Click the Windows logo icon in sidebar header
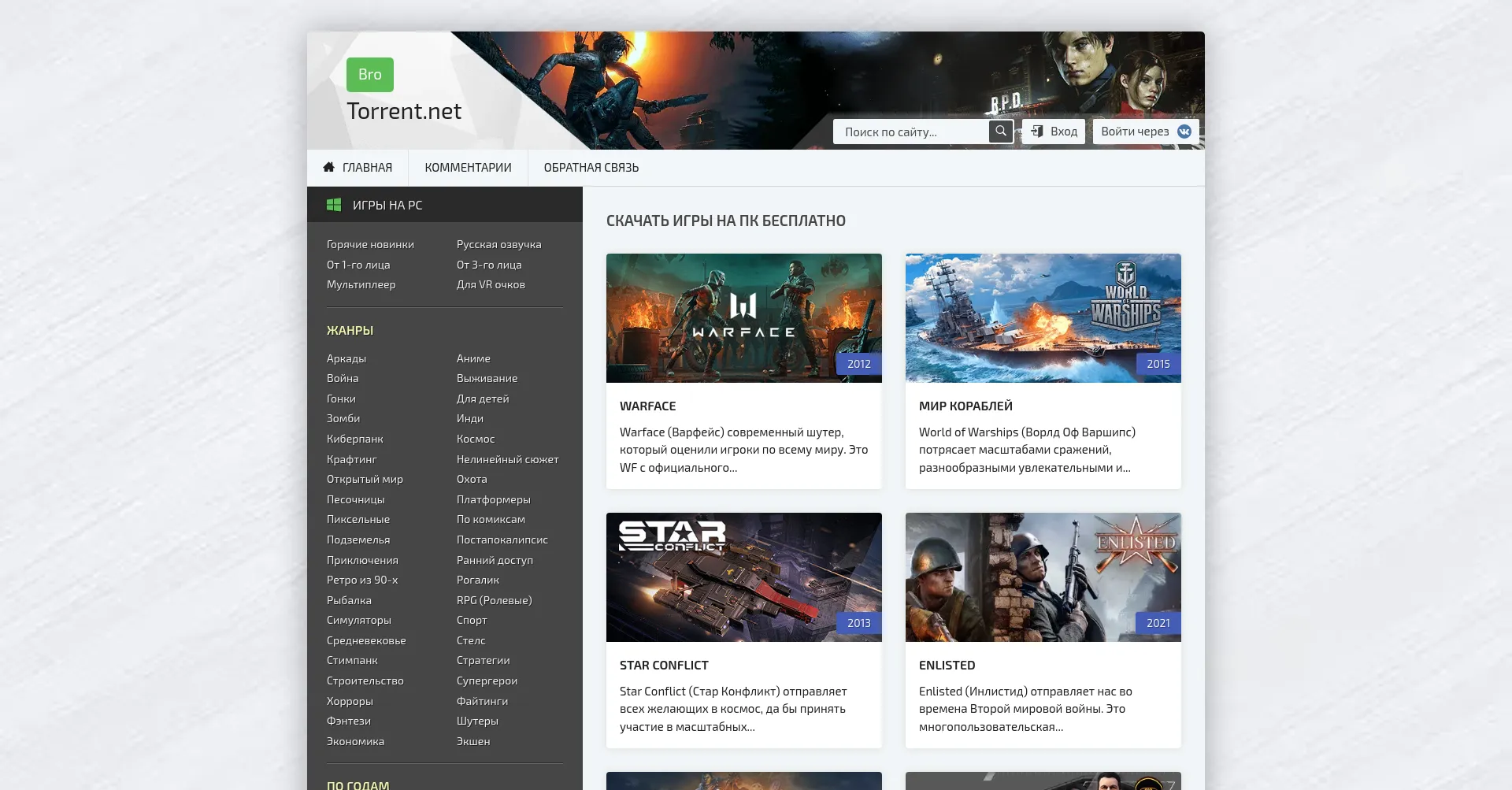The width and height of the screenshot is (1512, 790). [334, 205]
